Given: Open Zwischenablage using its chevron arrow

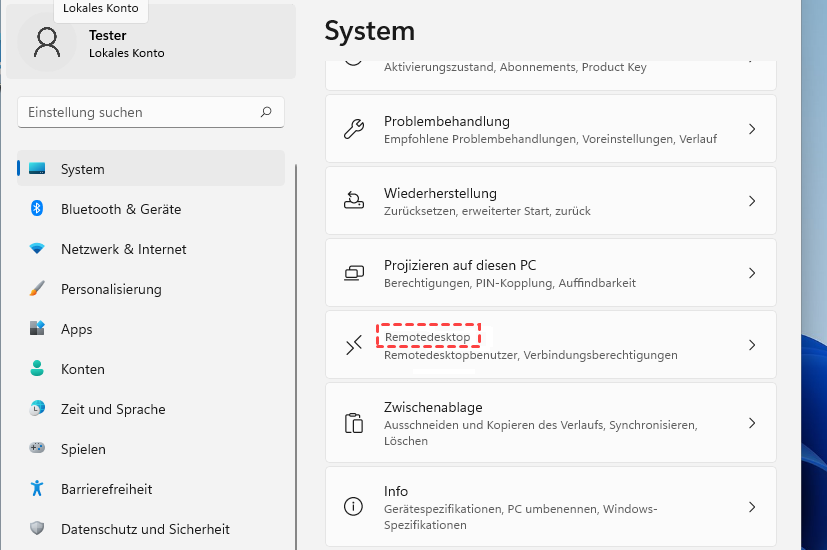Looking at the screenshot, I should tap(752, 423).
